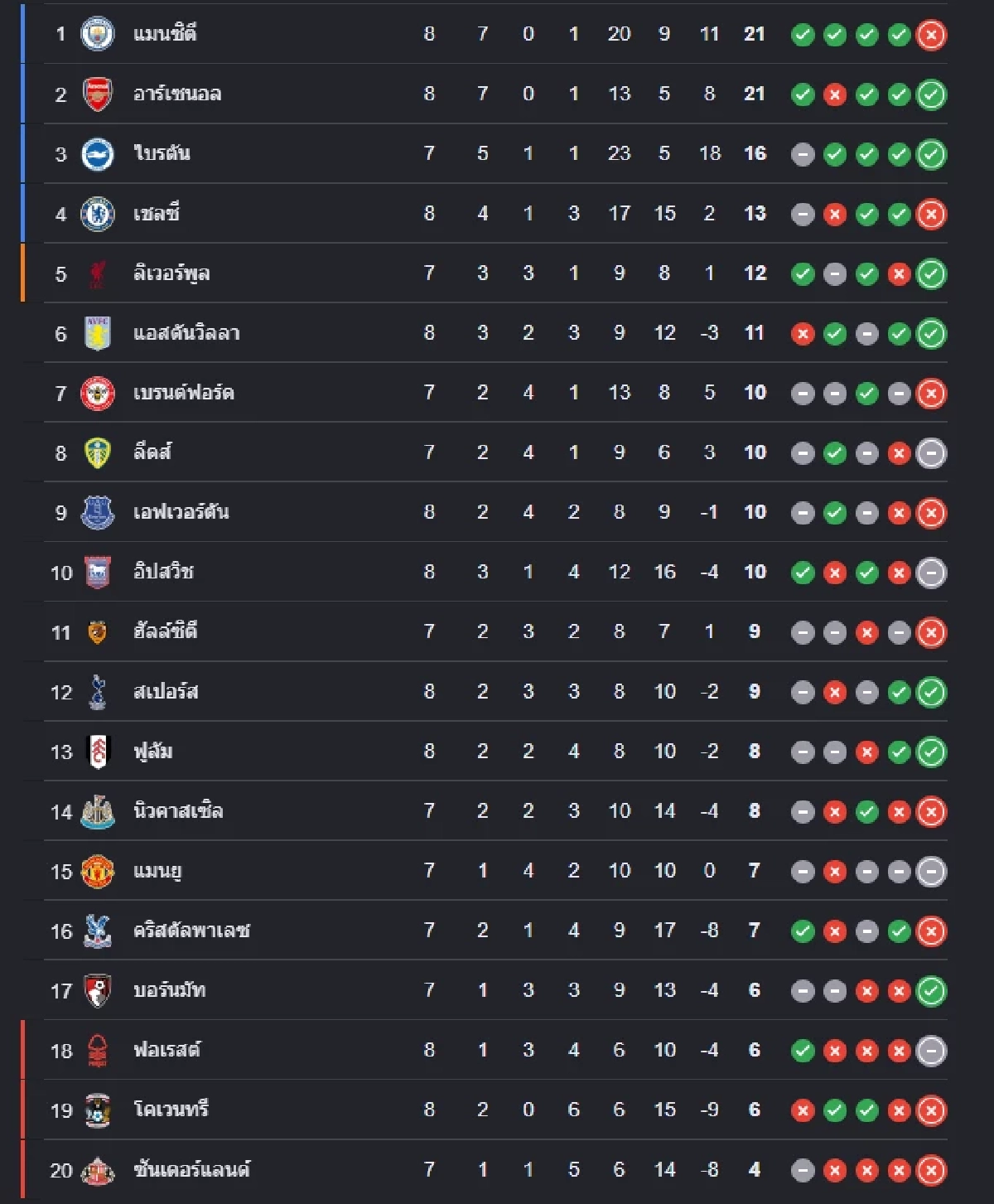The width and height of the screenshot is (994, 1204).
Task: Click the Chelsea club crest
Action: (97, 214)
